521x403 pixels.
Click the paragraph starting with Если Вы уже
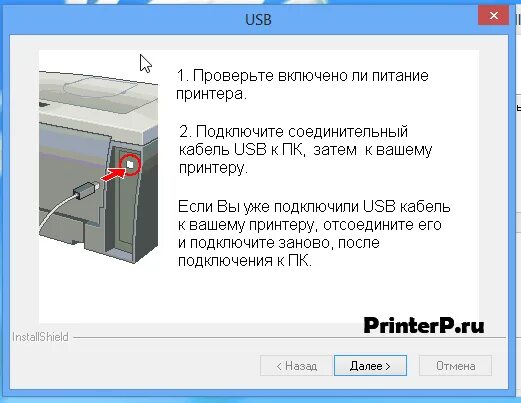[314, 233]
